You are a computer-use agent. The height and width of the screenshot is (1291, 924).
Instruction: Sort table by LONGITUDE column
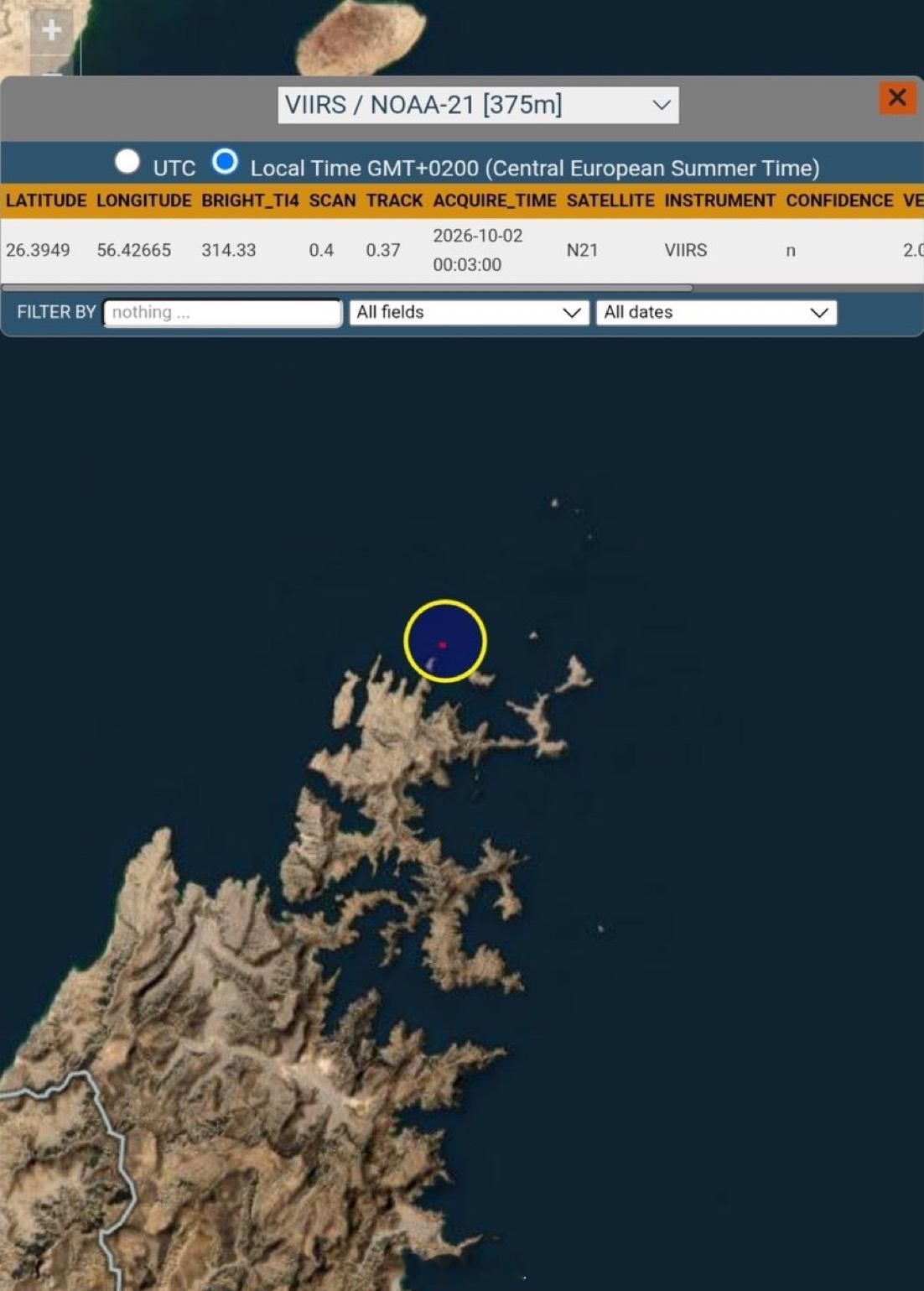point(144,200)
